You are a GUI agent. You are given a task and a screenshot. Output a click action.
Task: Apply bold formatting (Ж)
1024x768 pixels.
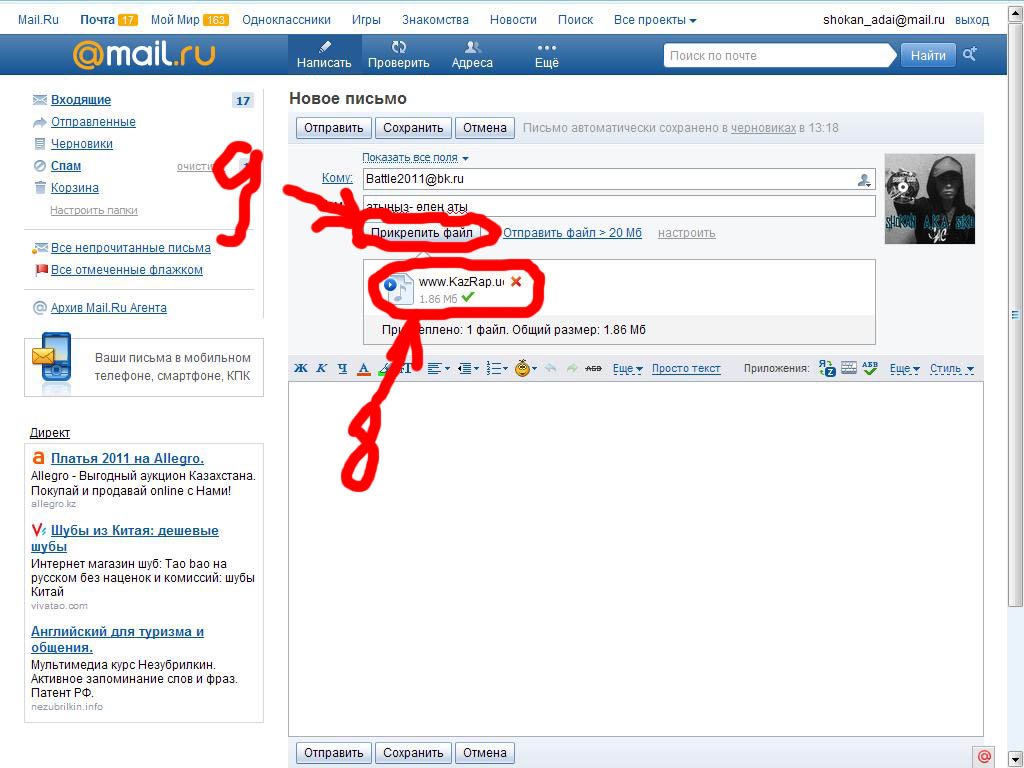tap(300, 368)
